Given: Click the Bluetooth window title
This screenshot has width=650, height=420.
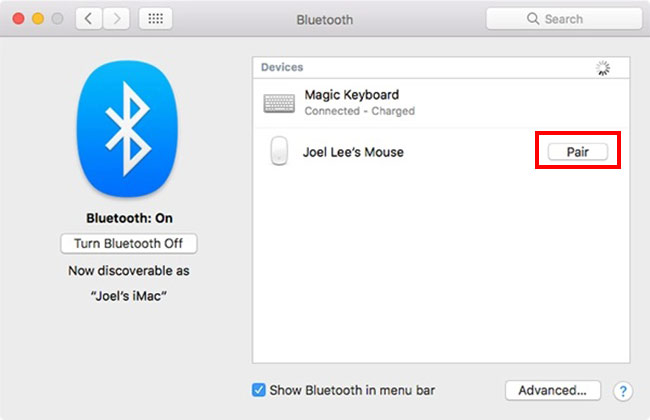Looking at the screenshot, I should click(325, 19).
